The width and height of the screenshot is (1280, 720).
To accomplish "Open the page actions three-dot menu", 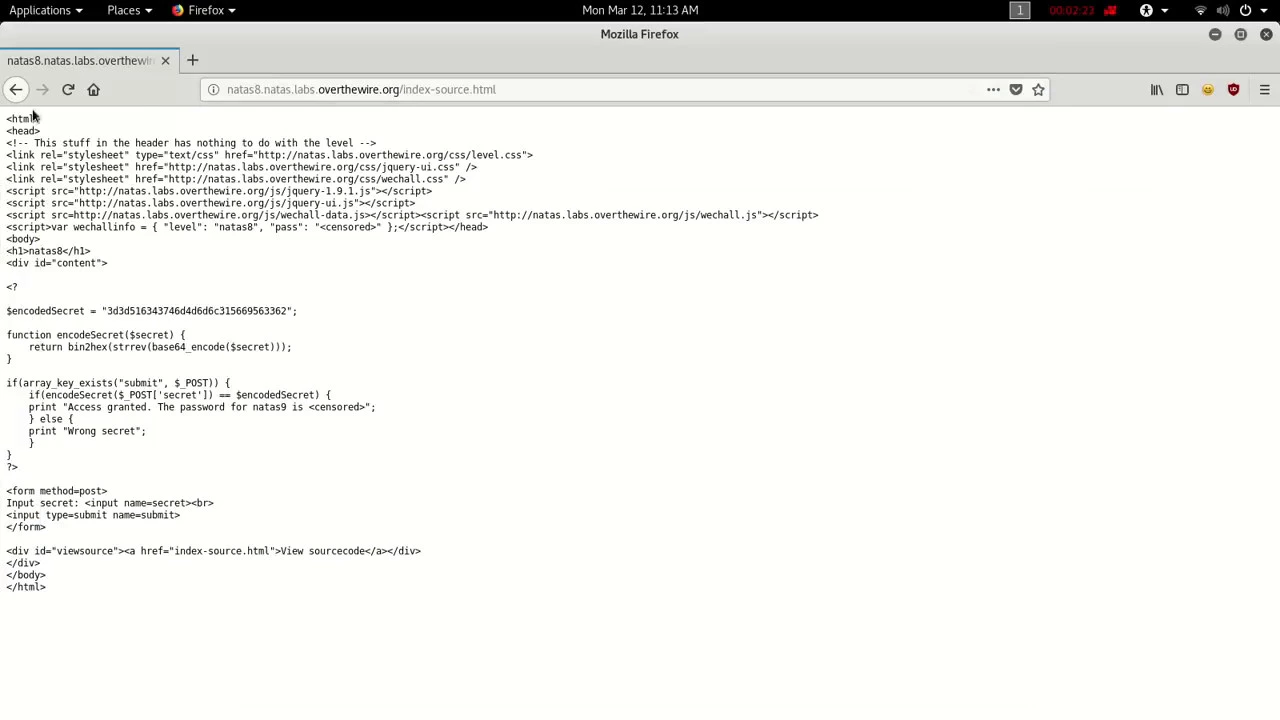I will [993, 90].
